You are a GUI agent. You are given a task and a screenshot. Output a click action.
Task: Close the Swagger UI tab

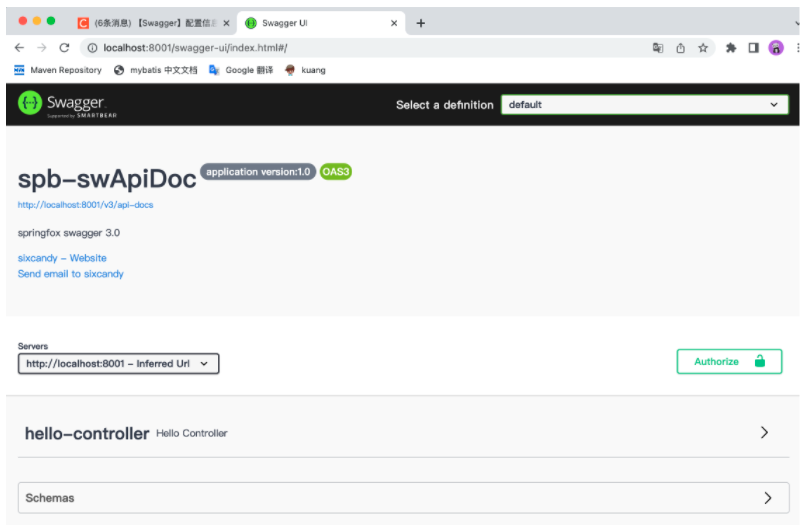(394, 23)
